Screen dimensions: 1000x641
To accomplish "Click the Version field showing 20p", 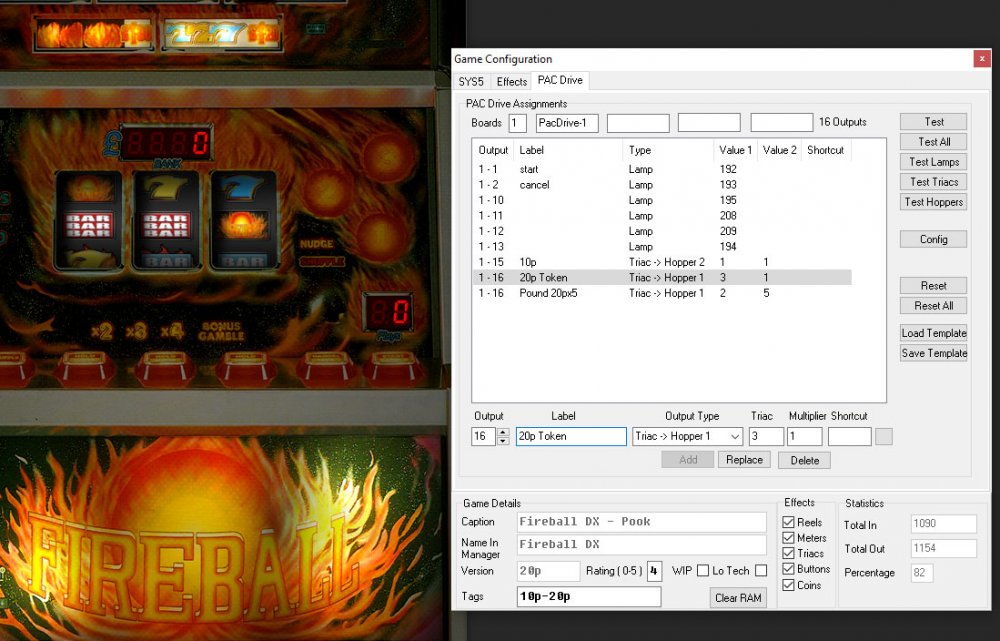I will 548,571.
